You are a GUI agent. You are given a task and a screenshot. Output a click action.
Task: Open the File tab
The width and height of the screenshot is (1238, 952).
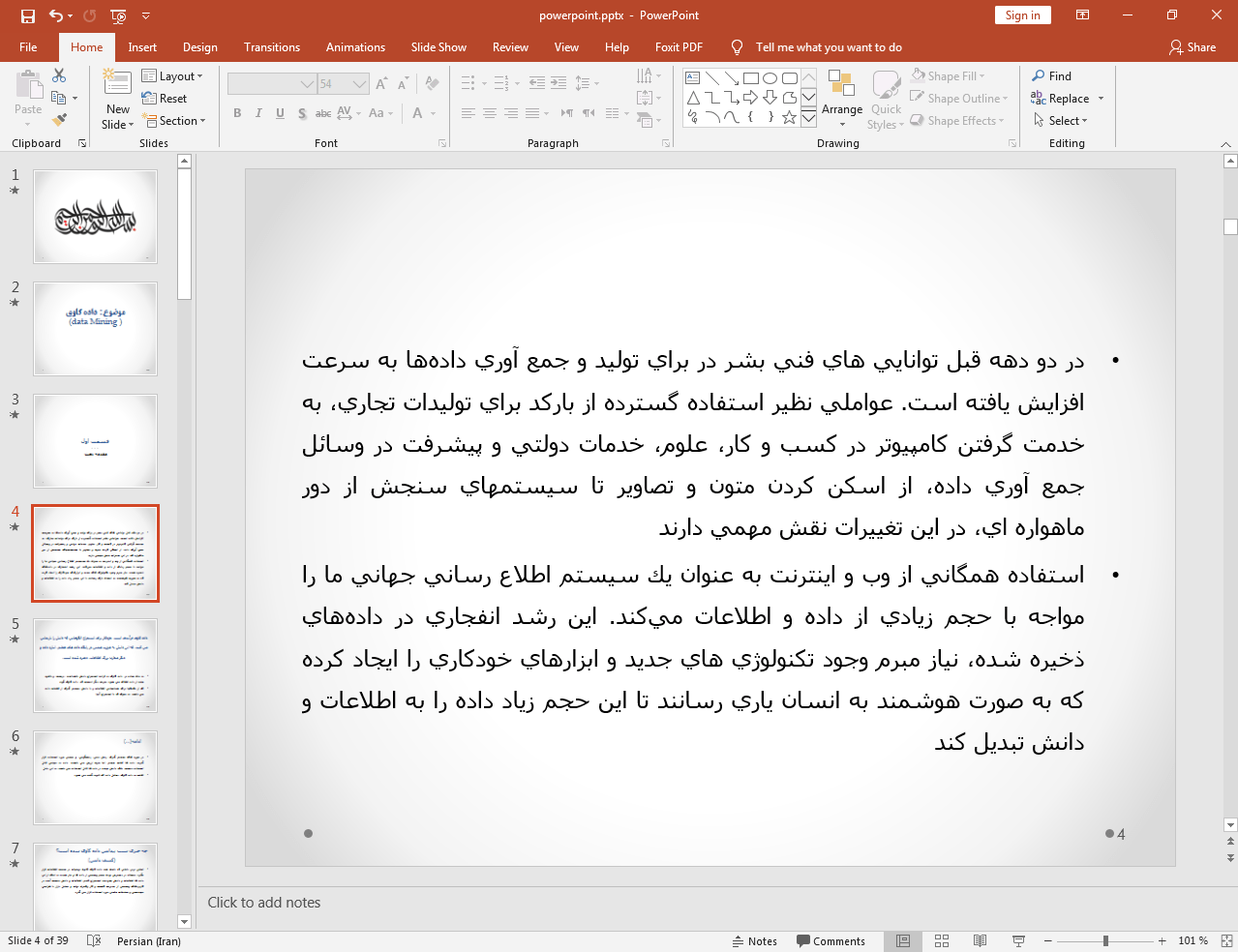point(28,46)
